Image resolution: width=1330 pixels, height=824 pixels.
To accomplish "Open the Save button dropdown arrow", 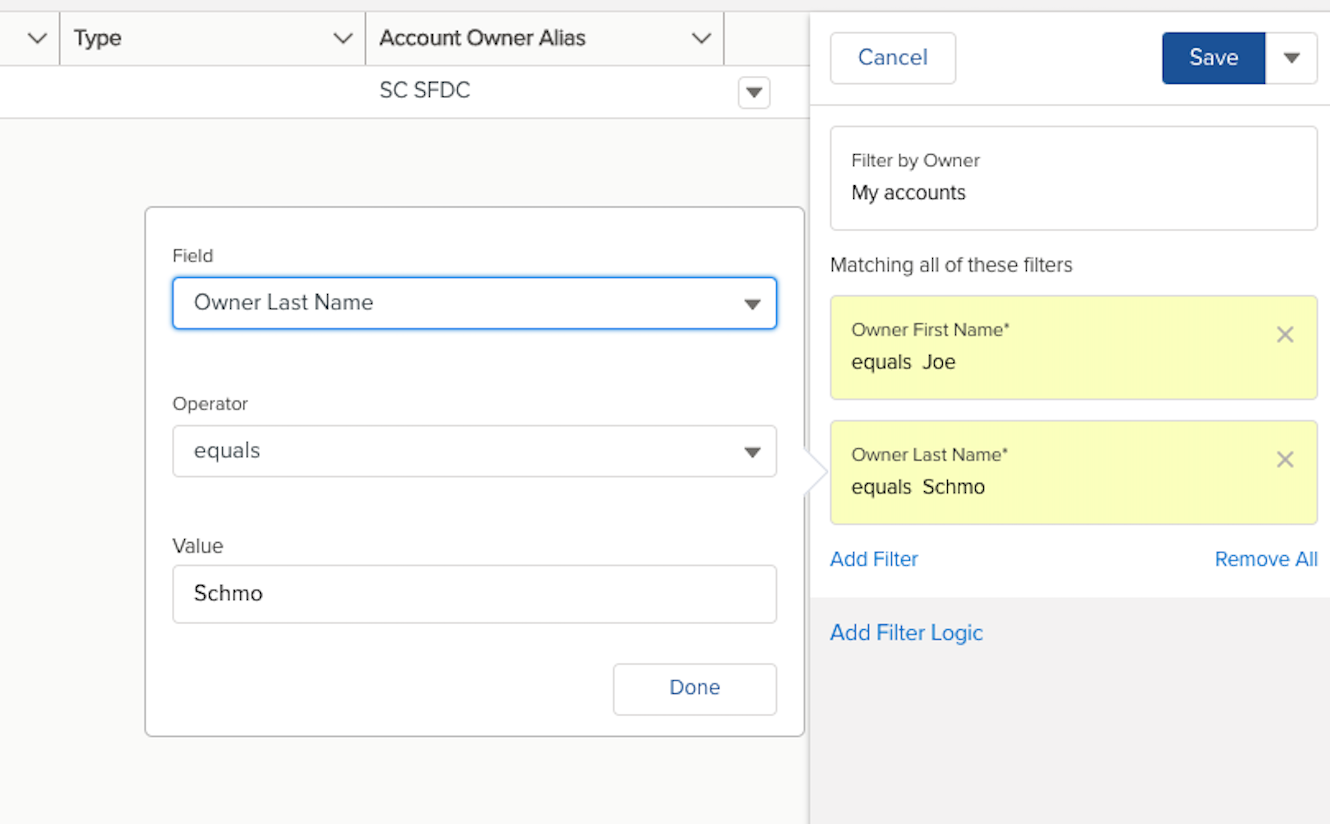I will 1292,58.
